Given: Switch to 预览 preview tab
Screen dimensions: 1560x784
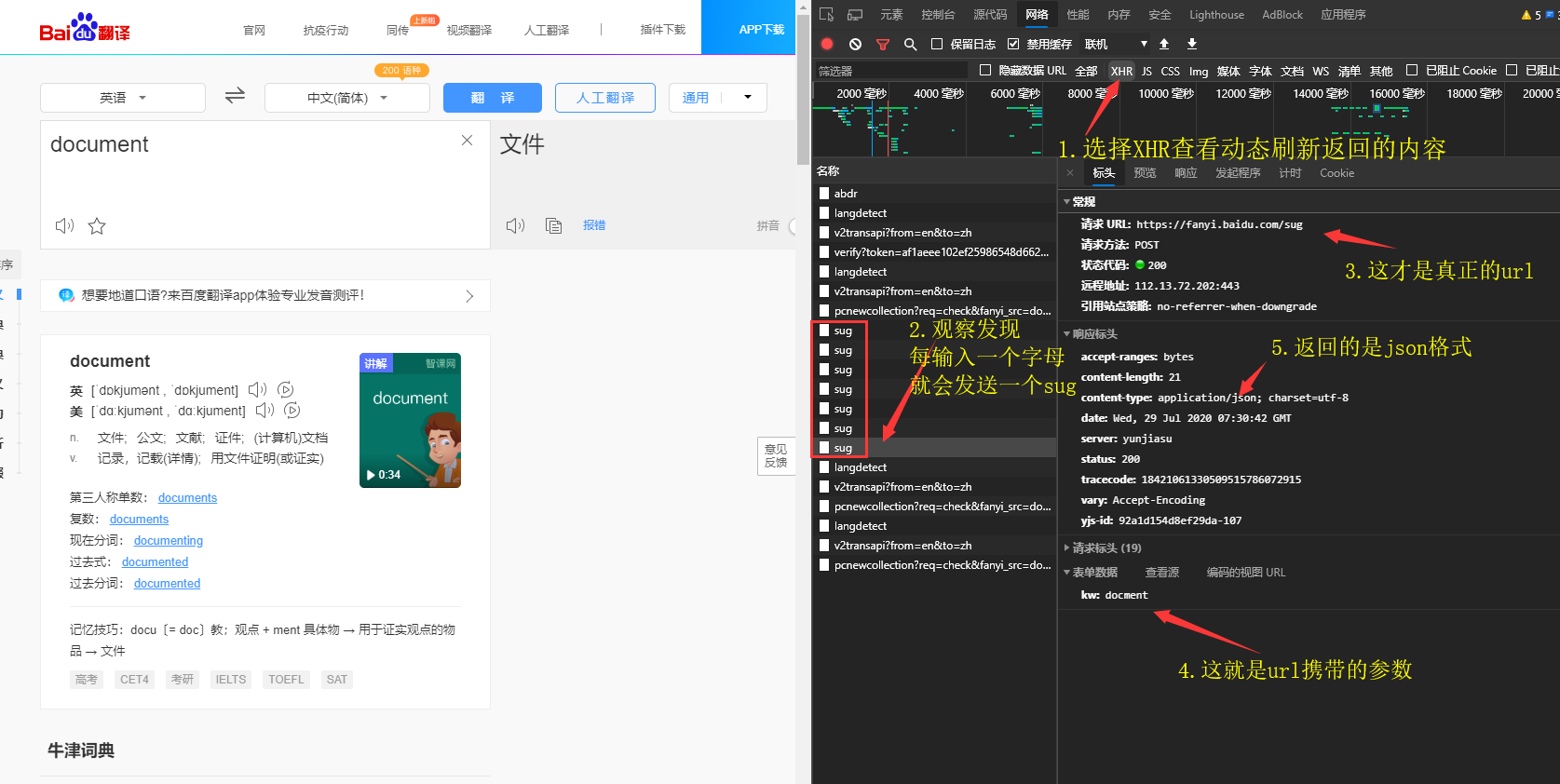Looking at the screenshot, I should click(x=1145, y=173).
